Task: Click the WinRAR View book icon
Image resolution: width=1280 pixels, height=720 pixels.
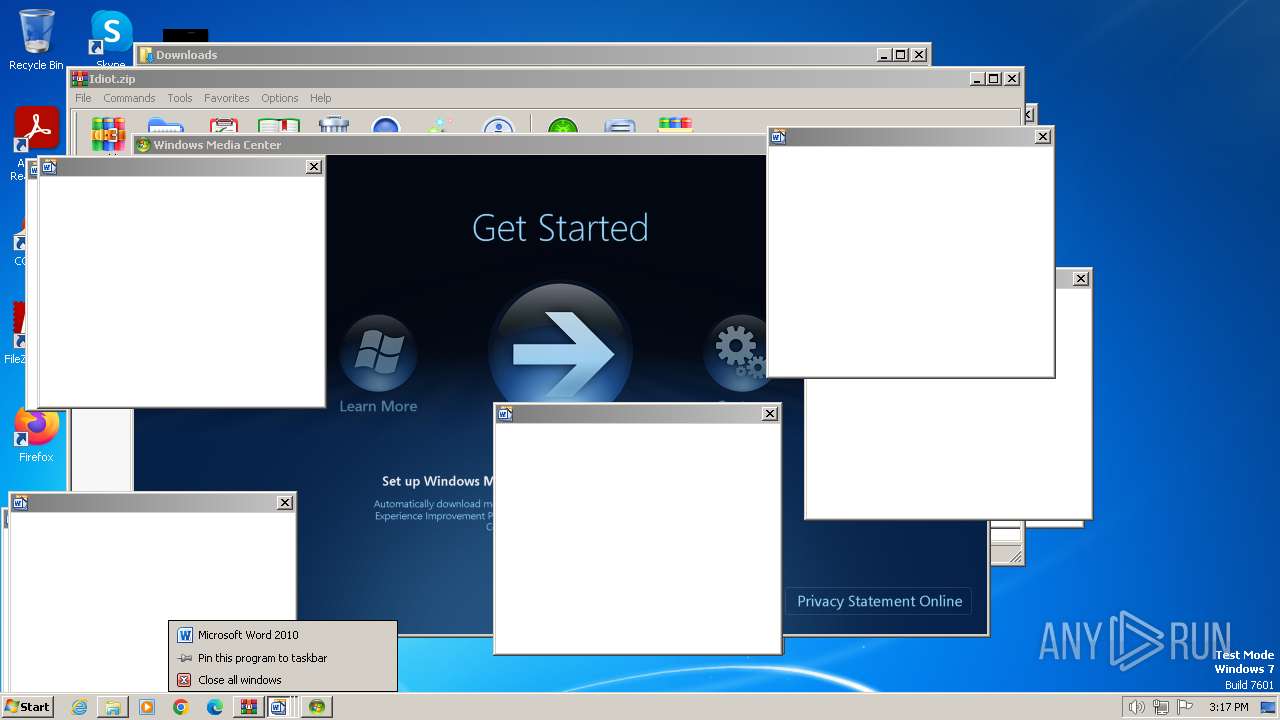Action: click(x=279, y=125)
